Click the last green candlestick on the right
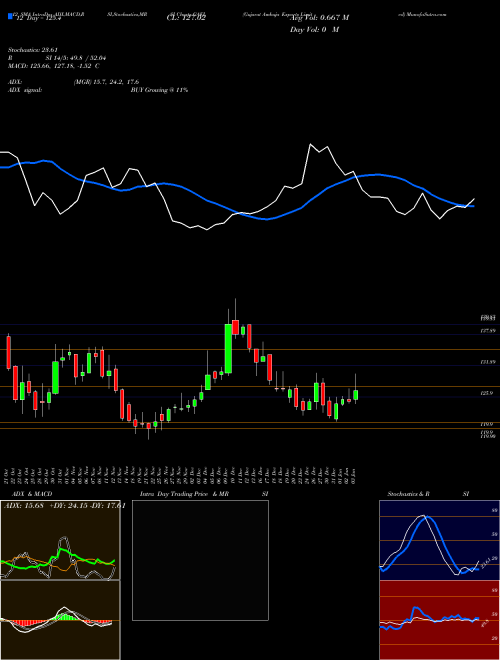The height and width of the screenshot is (660, 500). pos(356,395)
